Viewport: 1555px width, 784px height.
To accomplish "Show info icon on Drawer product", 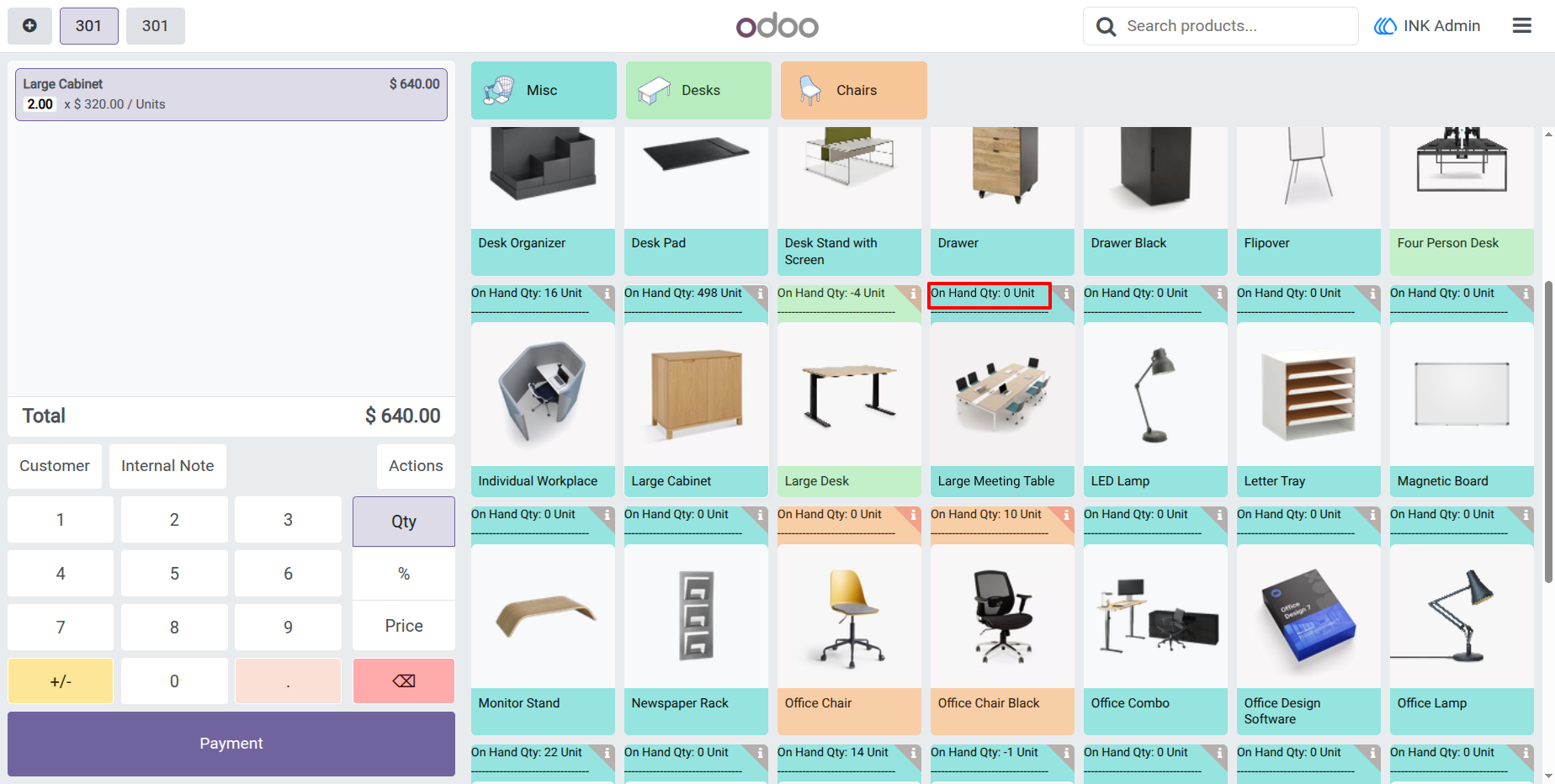I will (1066, 294).
